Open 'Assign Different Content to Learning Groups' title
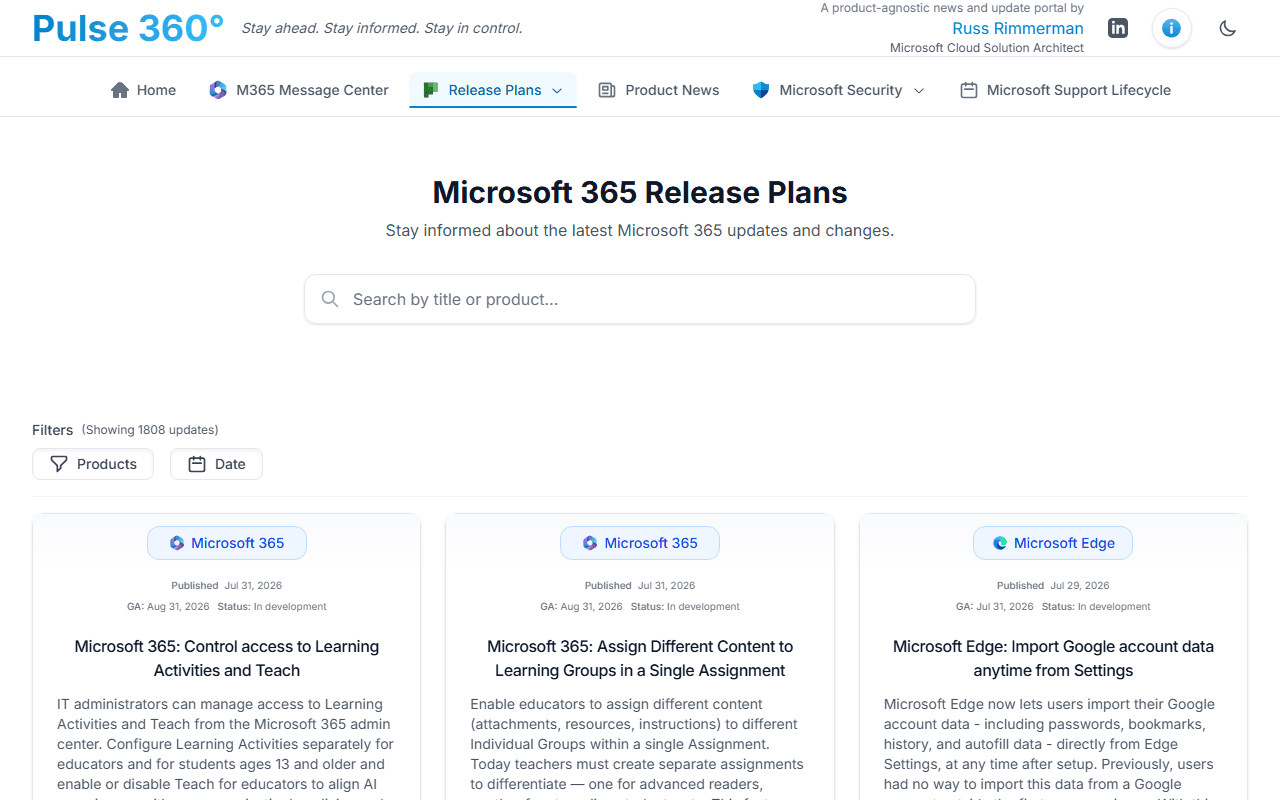The height and width of the screenshot is (800, 1280). coord(640,658)
